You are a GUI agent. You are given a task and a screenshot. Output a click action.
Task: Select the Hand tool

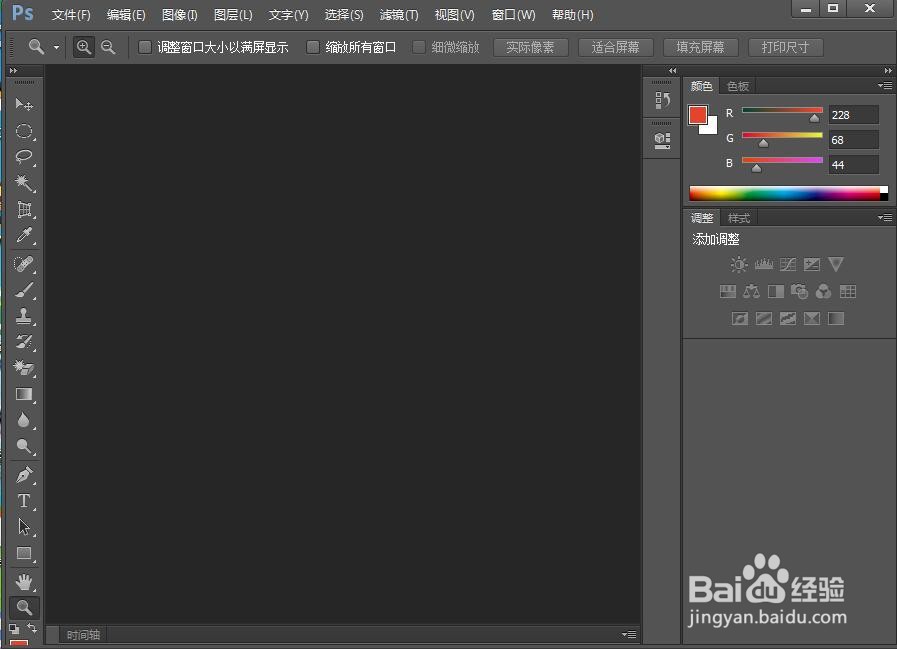24,583
